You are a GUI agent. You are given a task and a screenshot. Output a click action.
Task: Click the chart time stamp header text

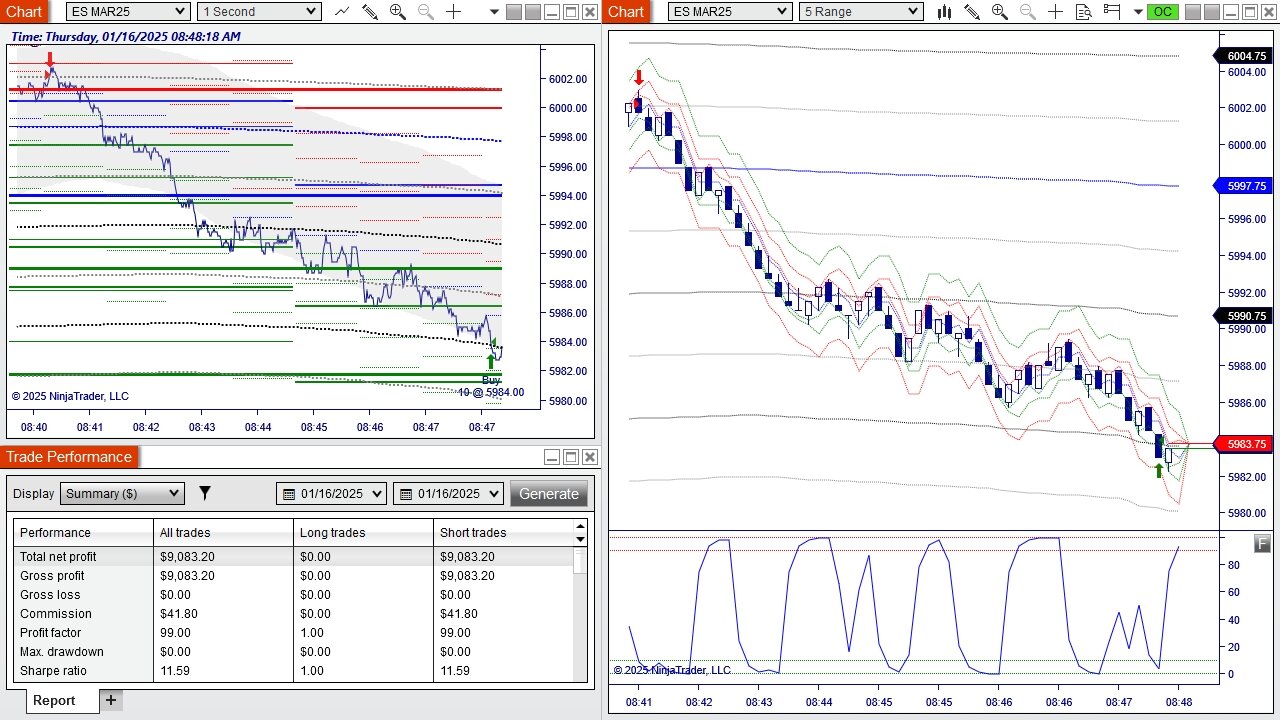pos(126,36)
